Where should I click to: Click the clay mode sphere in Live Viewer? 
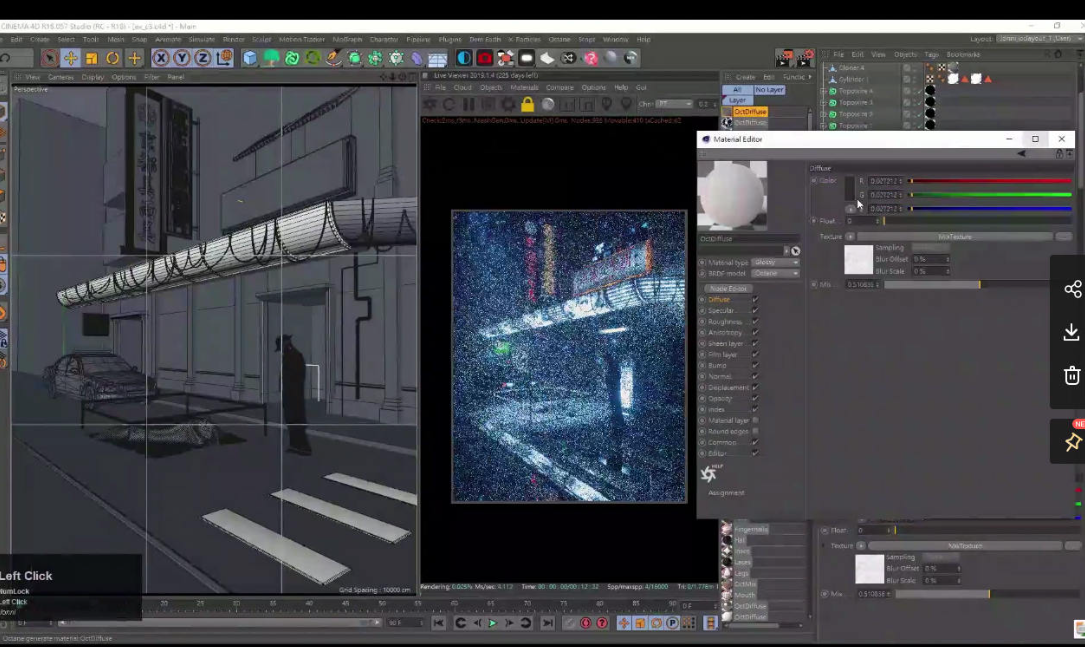(x=548, y=104)
